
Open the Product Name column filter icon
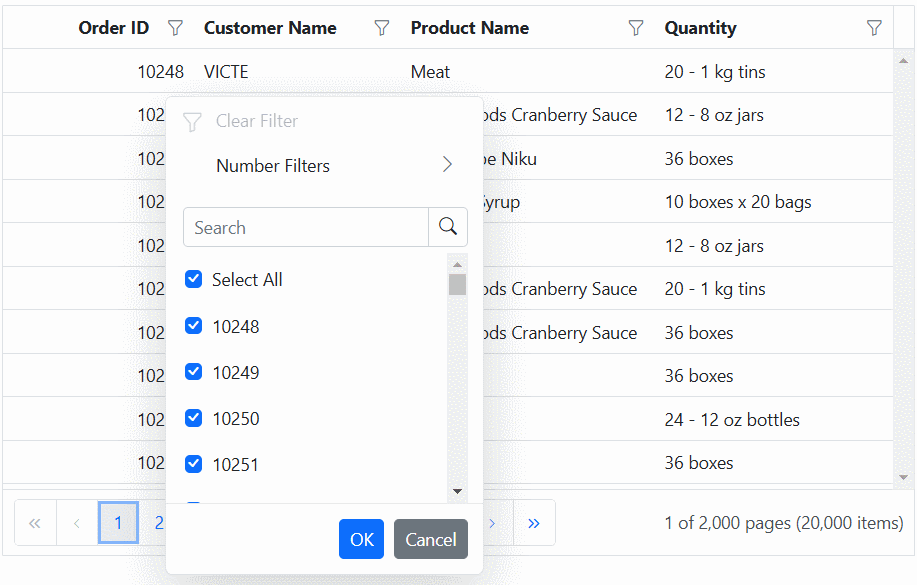click(636, 27)
